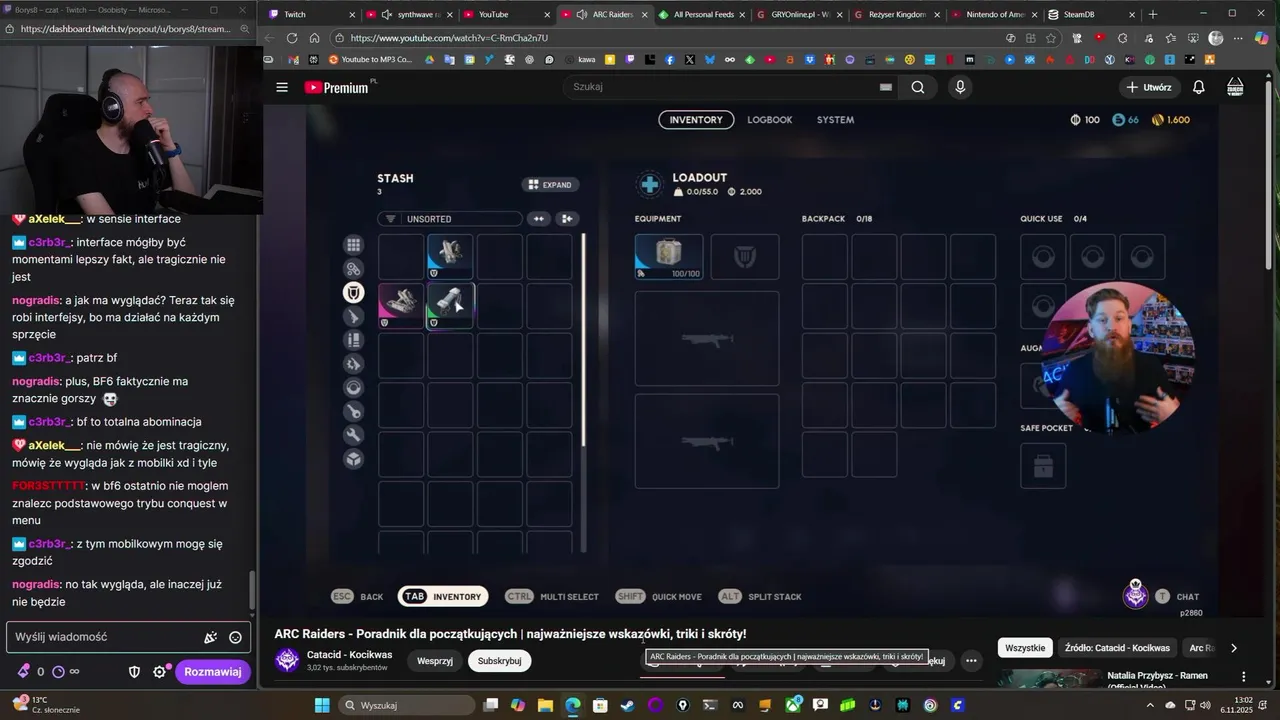Click the green-corner item in the stash

pos(450,306)
